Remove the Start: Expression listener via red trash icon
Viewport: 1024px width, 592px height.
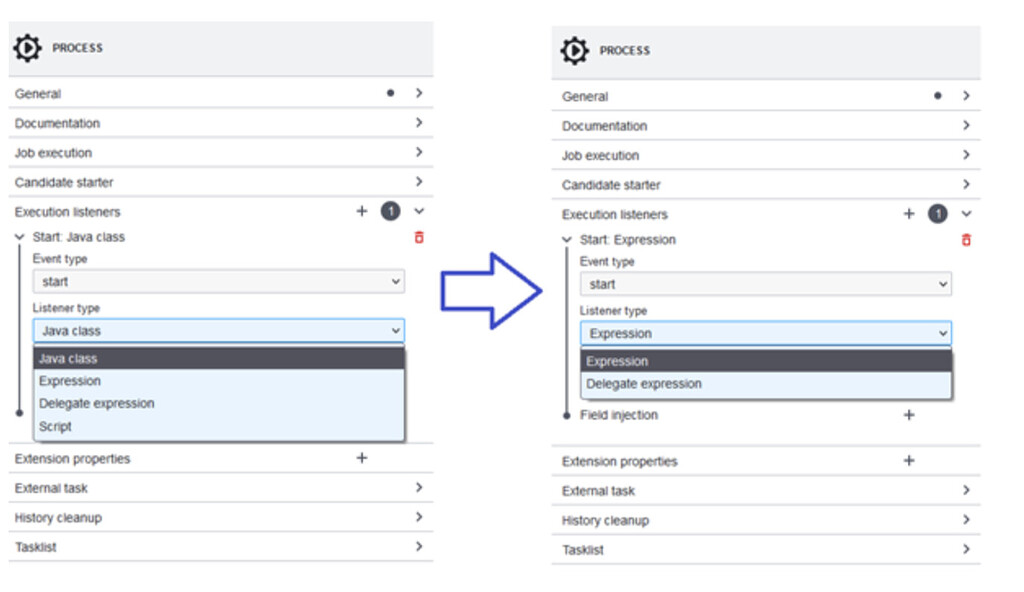(x=965, y=240)
